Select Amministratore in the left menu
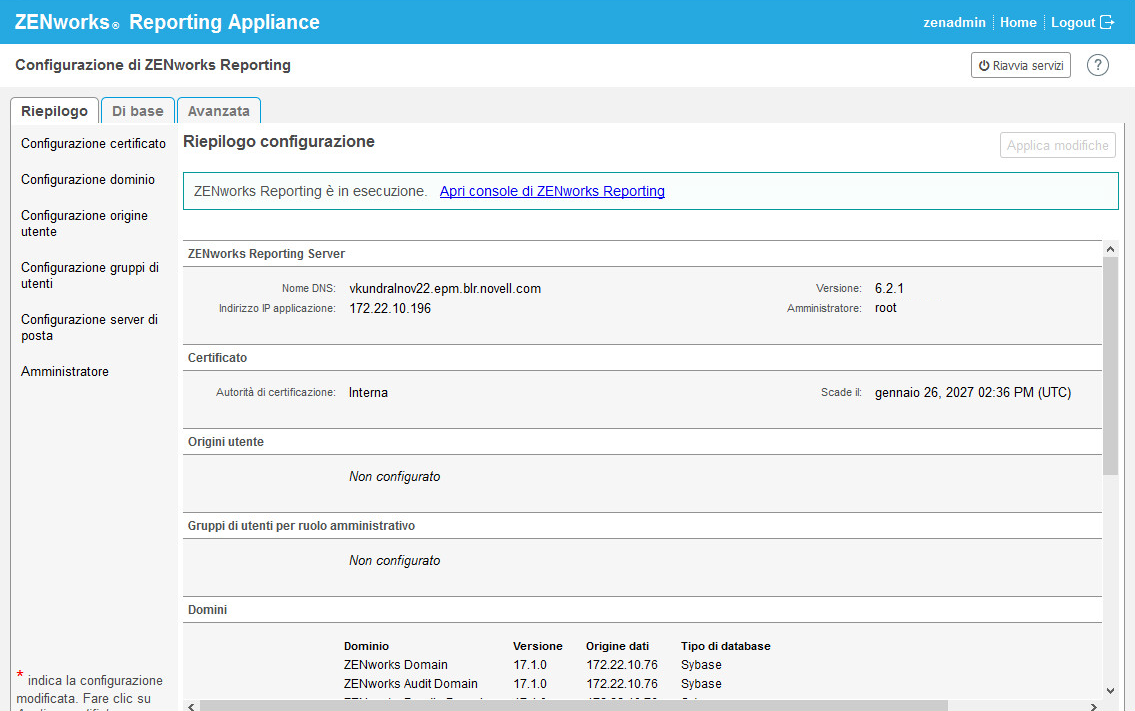1135x711 pixels. [65, 371]
